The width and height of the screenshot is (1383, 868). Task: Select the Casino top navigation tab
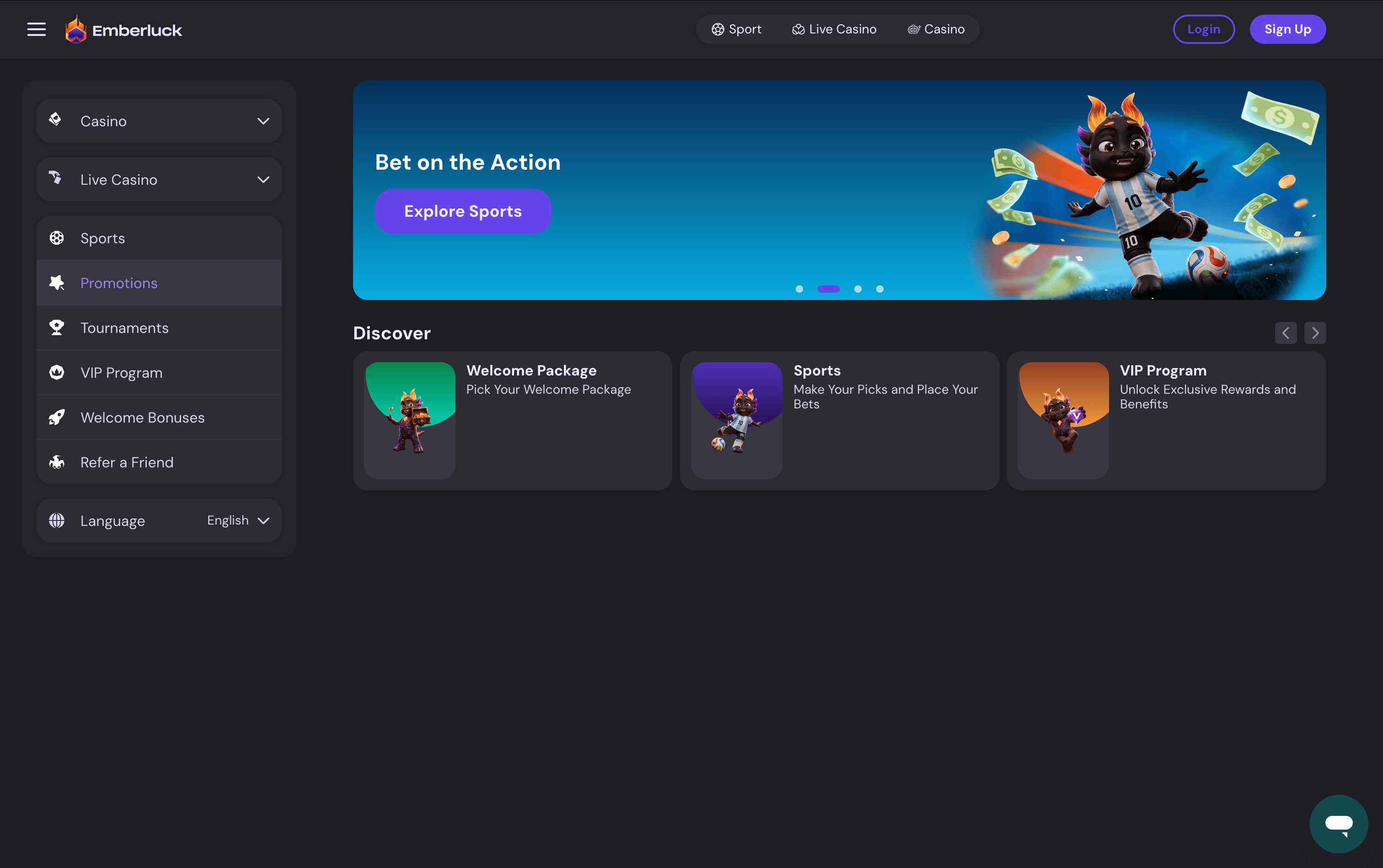point(936,29)
